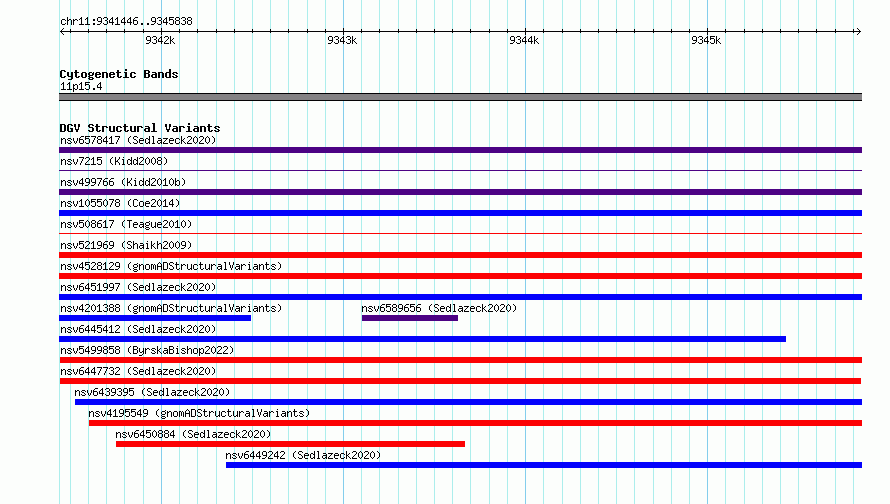The width and height of the screenshot is (890, 504).
Task: Click the 9345k ruler tick label
Action: click(706, 40)
